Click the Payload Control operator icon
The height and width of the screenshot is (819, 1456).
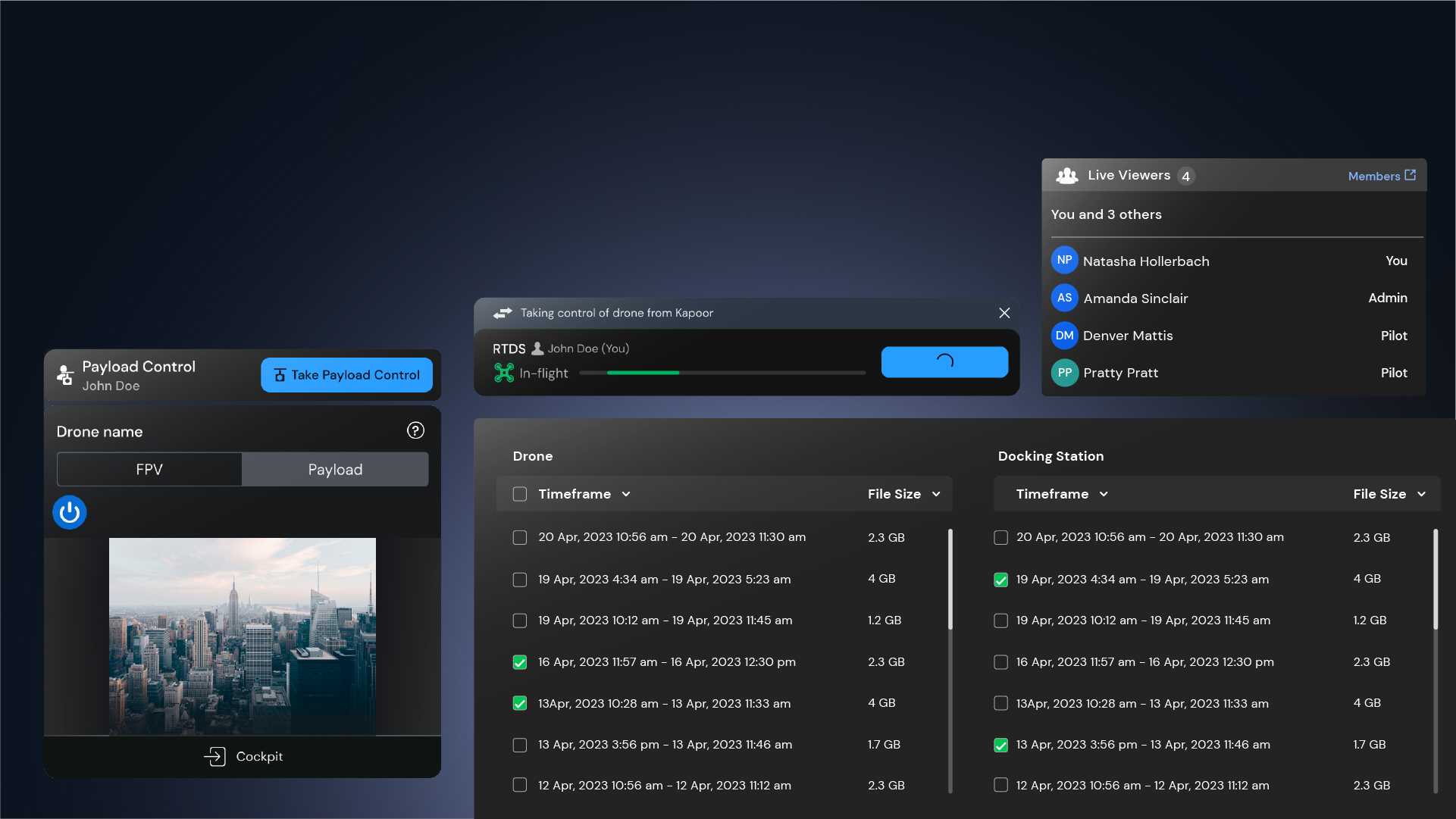pos(65,374)
